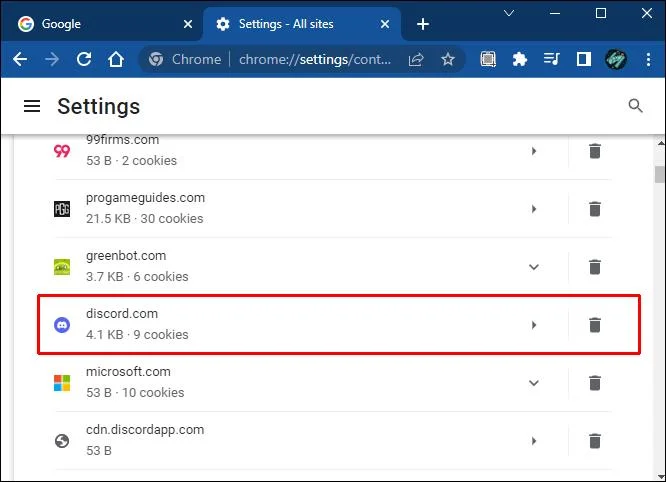Image resolution: width=666 pixels, height=482 pixels.
Task: Click the Chrome site info chip
Action: tap(185, 59)
